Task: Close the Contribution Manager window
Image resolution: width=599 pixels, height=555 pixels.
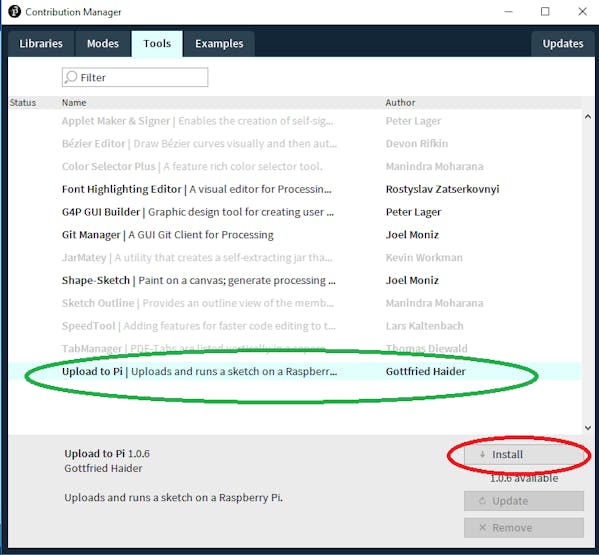Action: 582,11
